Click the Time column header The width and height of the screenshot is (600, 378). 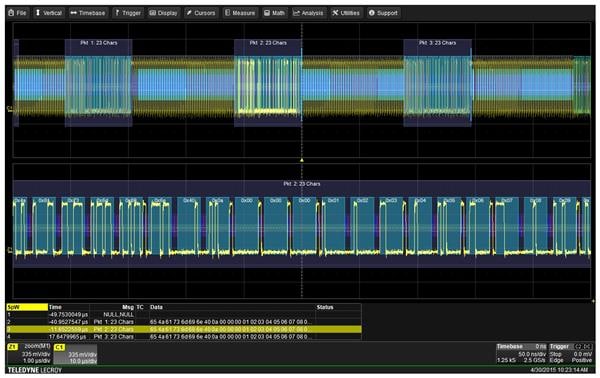55,307
